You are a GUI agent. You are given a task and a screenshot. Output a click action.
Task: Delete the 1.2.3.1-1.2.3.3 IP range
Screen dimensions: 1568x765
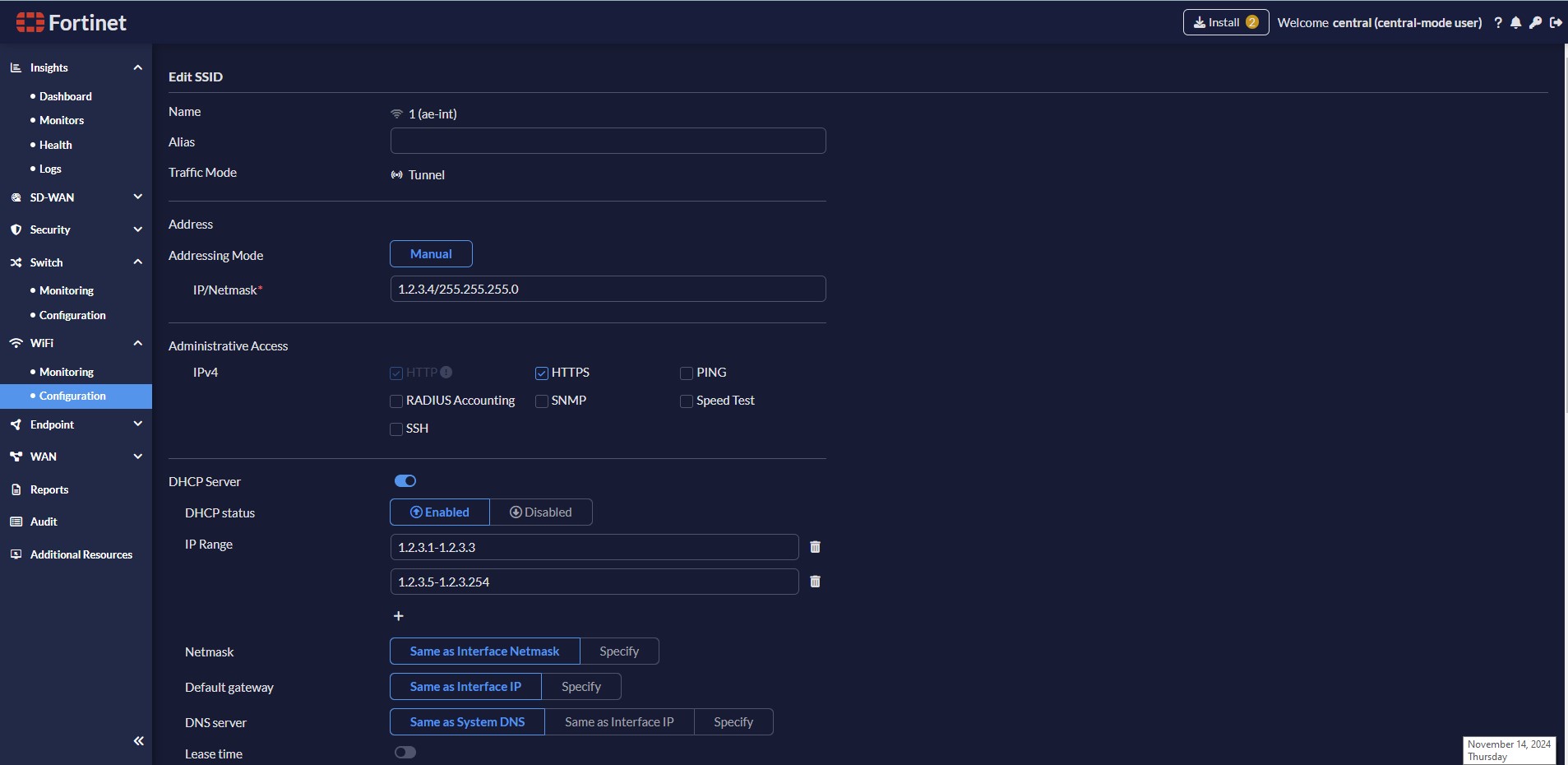[814, 546]
